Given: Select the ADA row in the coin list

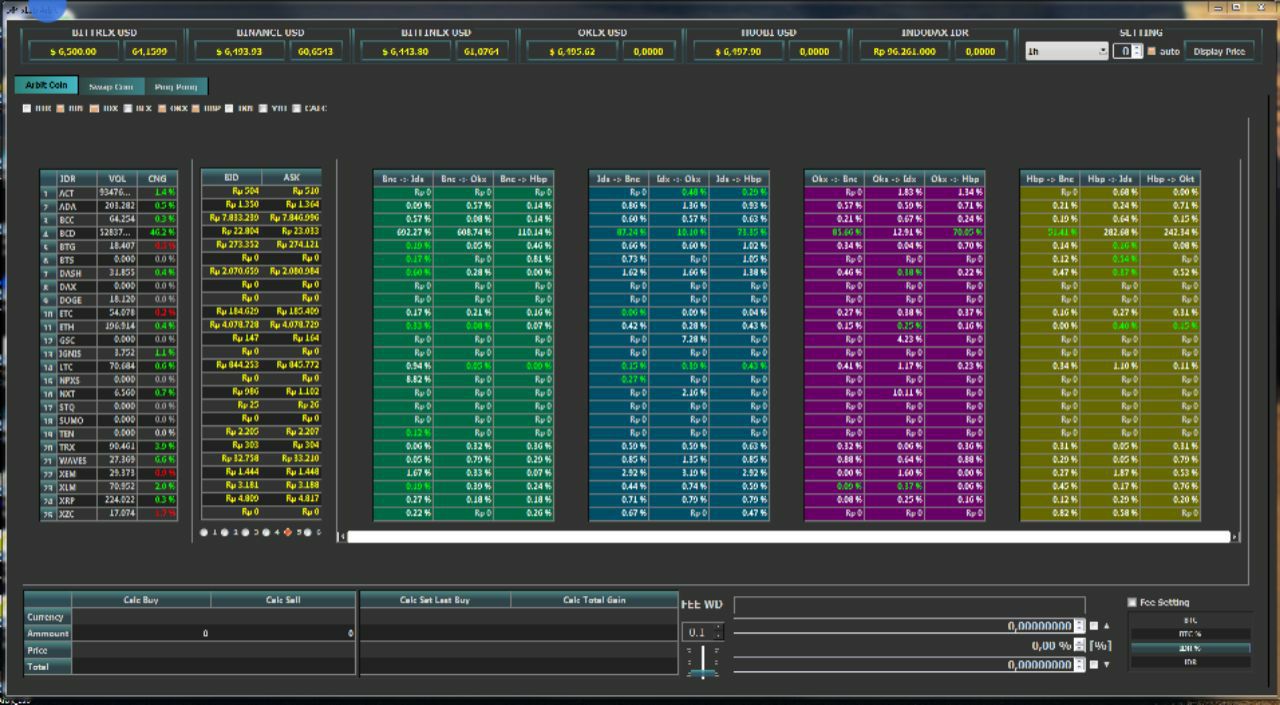Looking at the screenshot, I should (108, 206).
